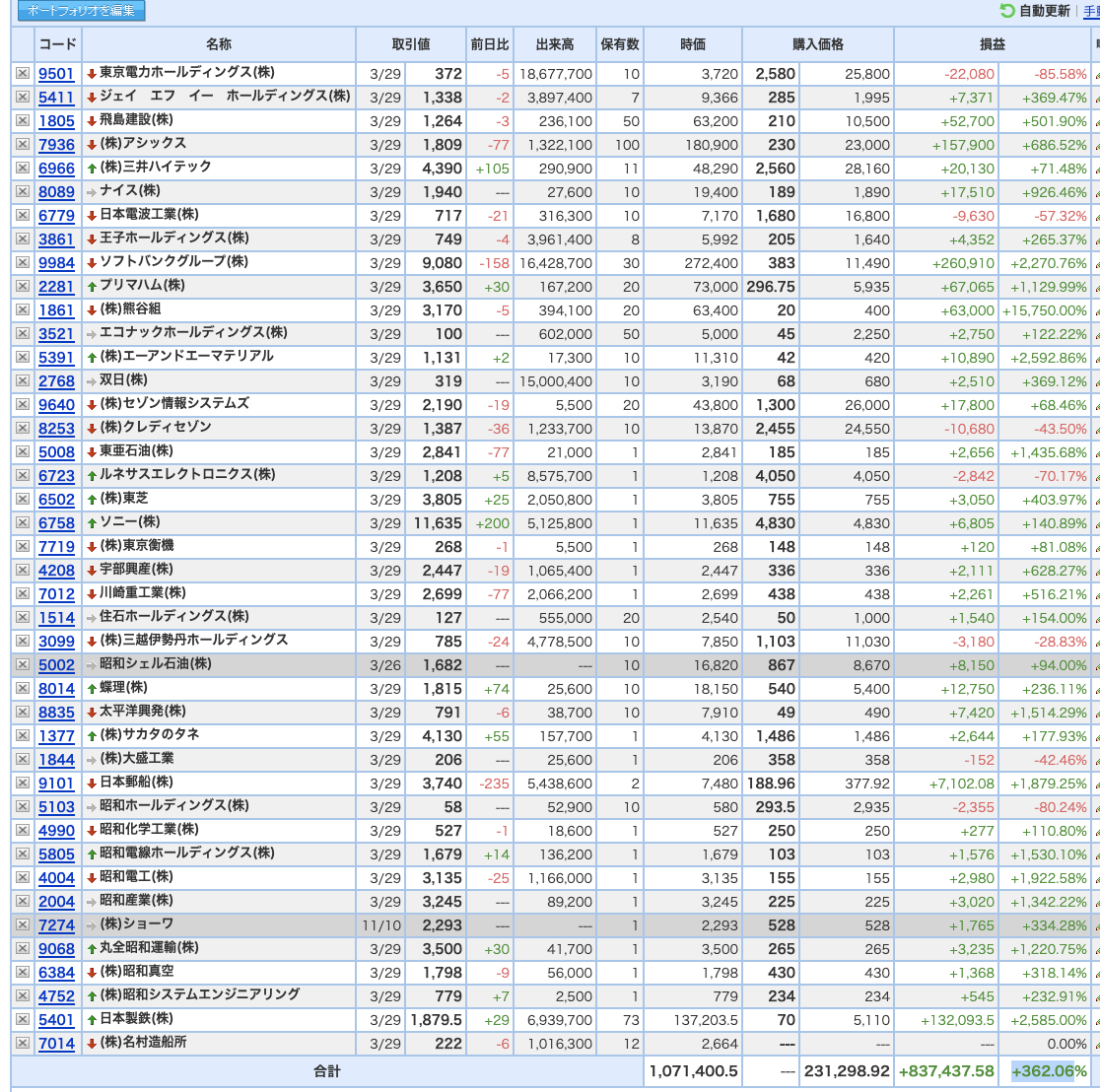The height and width of the screenshot is (1092, 1100).
Task: Click the 出来高 column header
Action: pyautogui.click(x=555, y=44)
